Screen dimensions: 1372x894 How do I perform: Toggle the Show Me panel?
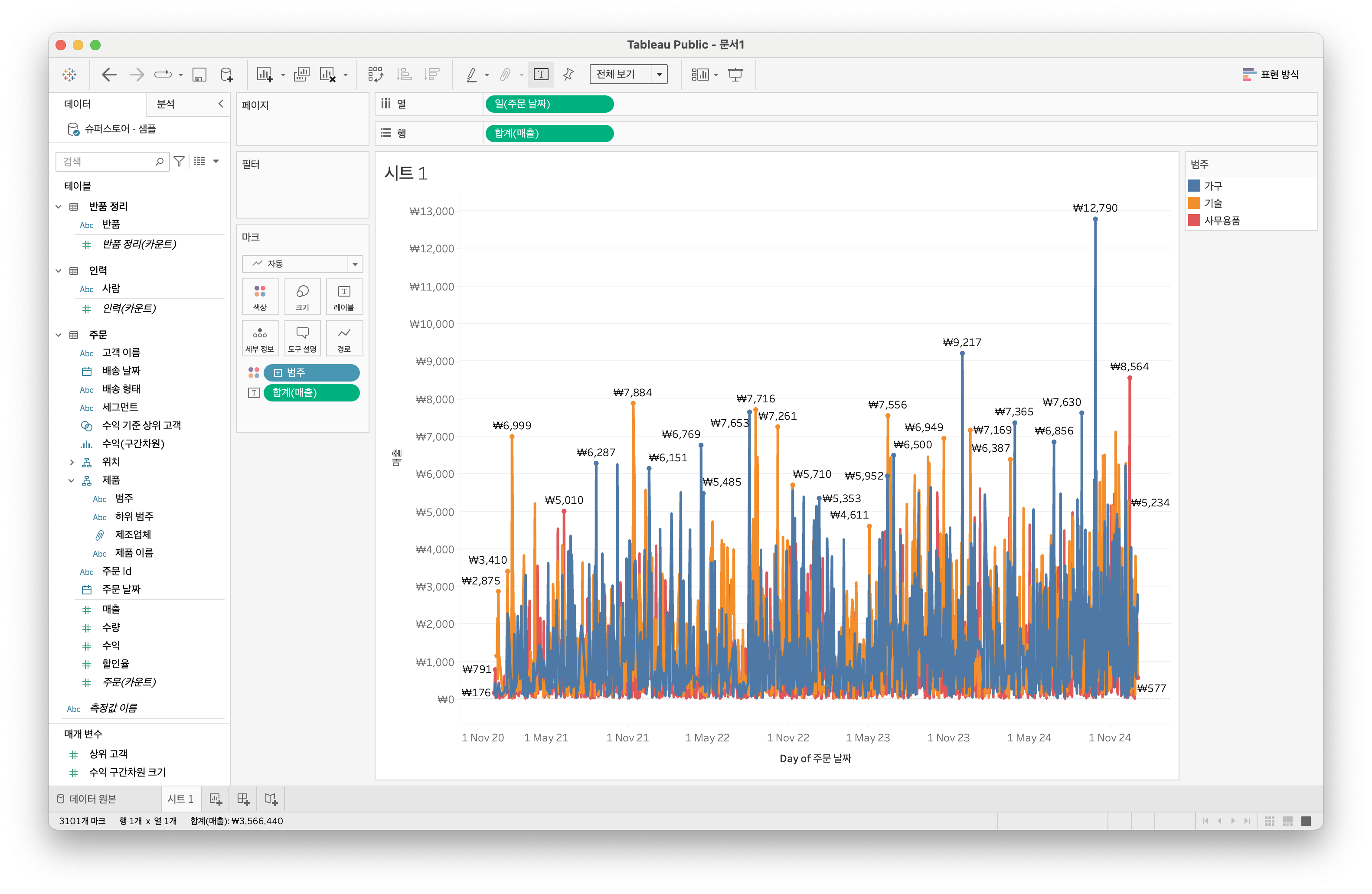point(1271,75)
